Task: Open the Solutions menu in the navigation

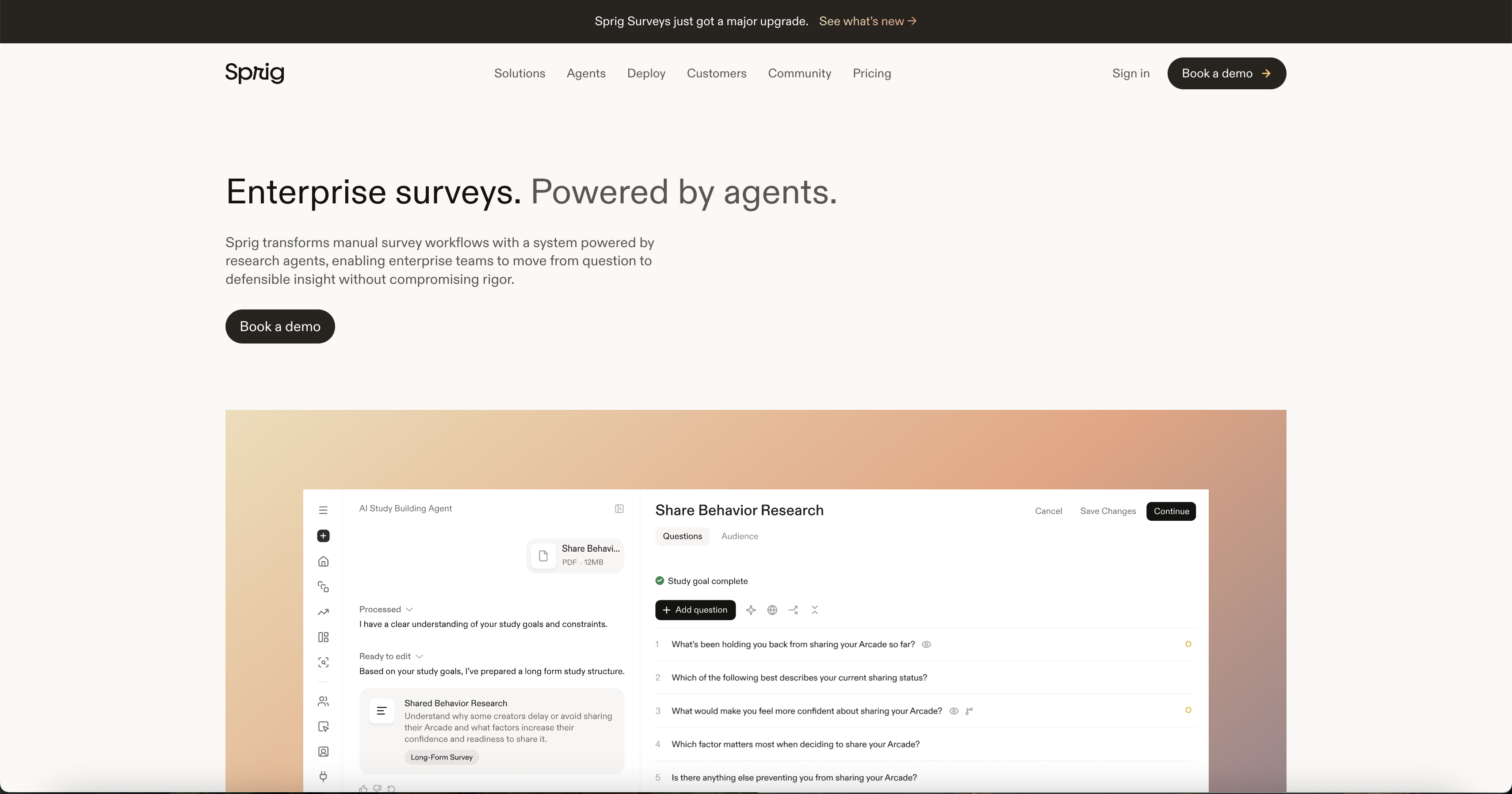Action: pos(519,73)
